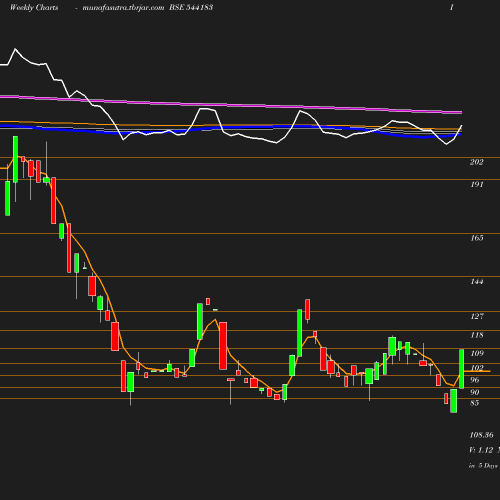Click the 118 price level label
Screen dimensions: 500x500
tap(477, 335)
